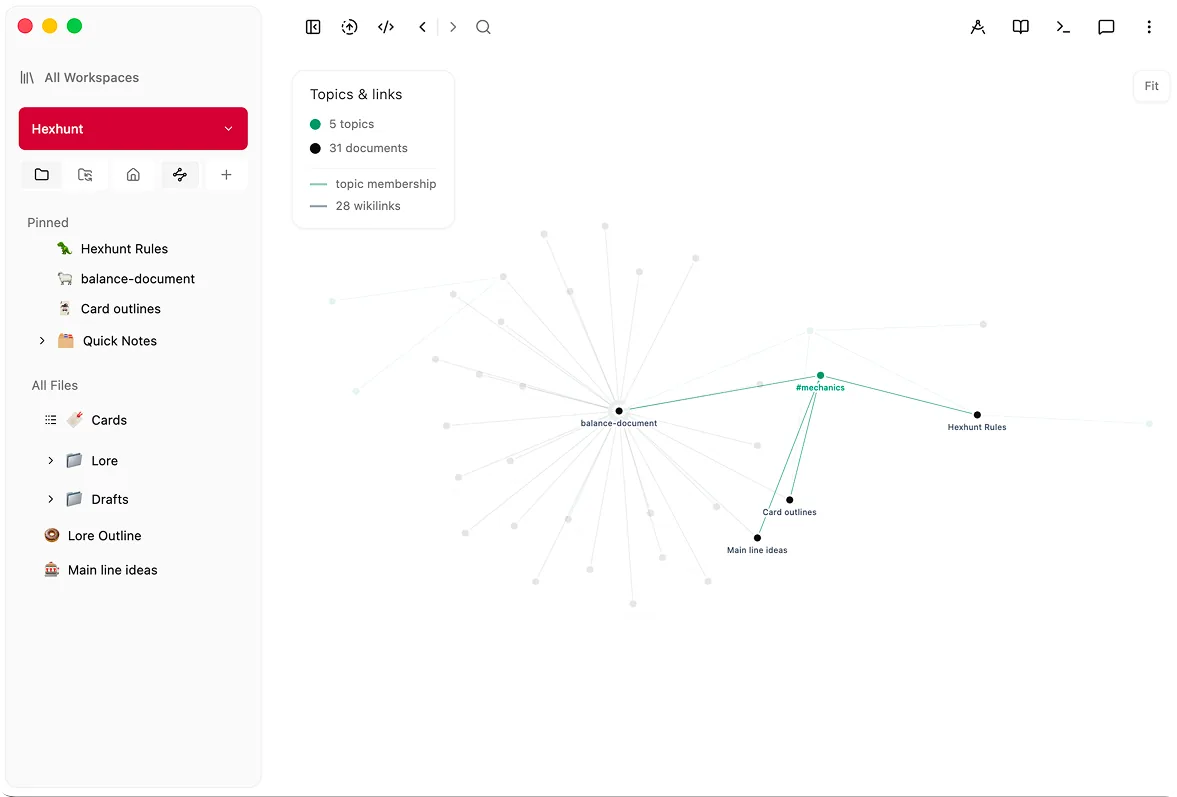
Task: Open search with the magnifier icon
Action: tap(483, 27)
